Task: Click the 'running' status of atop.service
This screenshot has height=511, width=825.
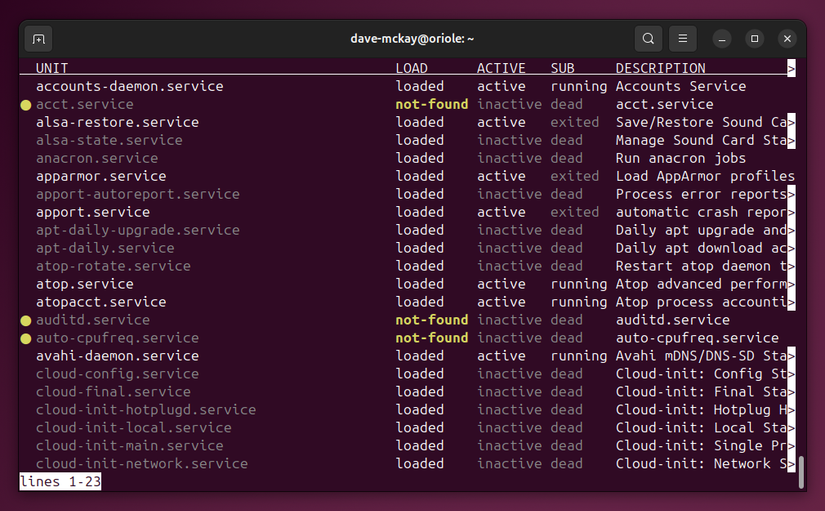Action: pyautogui.click(x=578, y=284)
